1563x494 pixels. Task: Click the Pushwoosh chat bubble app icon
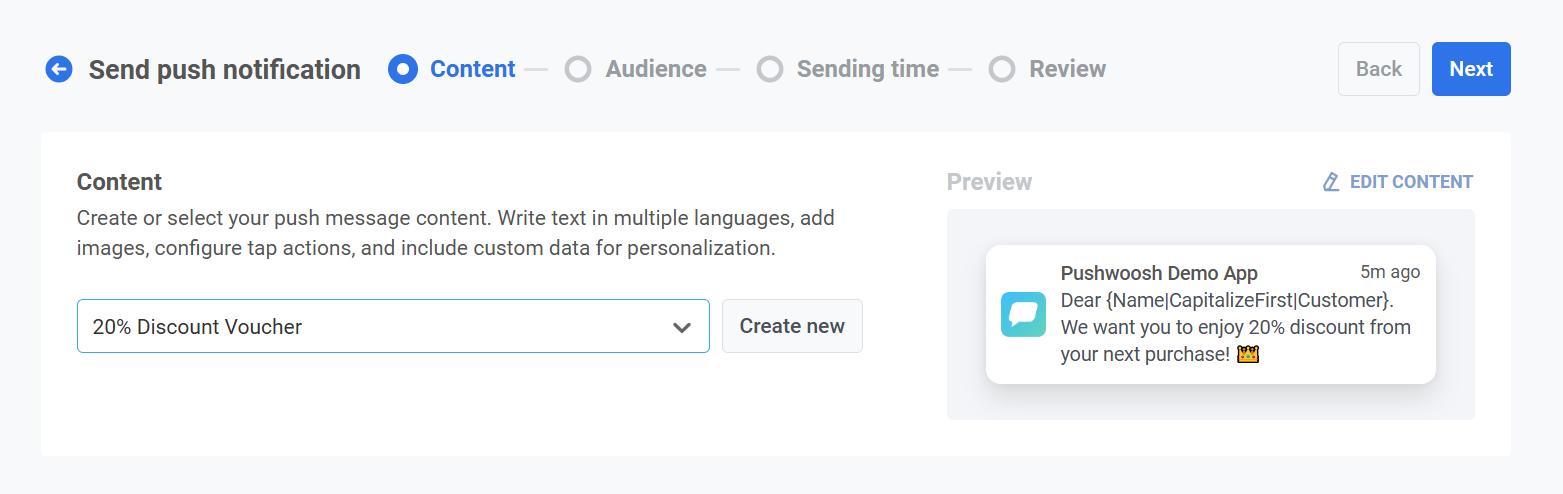[1023, 314]
